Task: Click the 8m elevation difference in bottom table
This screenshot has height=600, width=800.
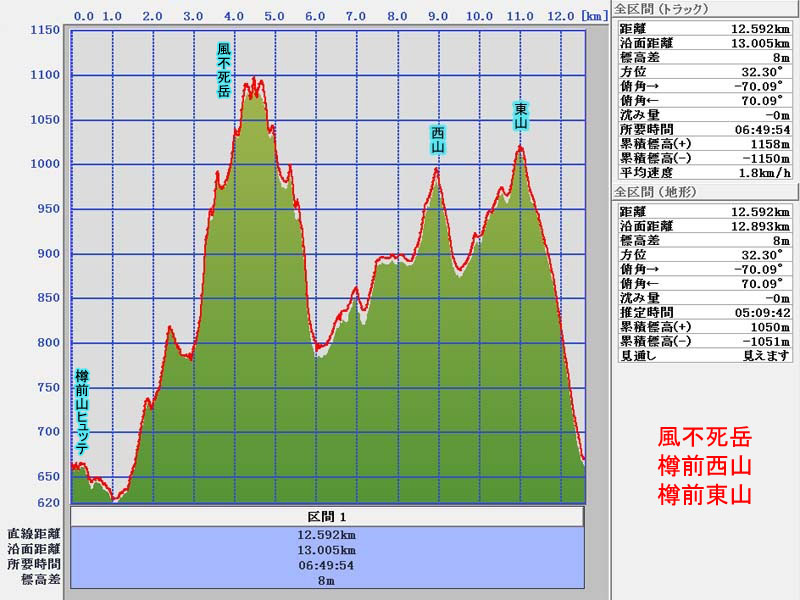Action: pyautogui.click(x=327, y=579)
